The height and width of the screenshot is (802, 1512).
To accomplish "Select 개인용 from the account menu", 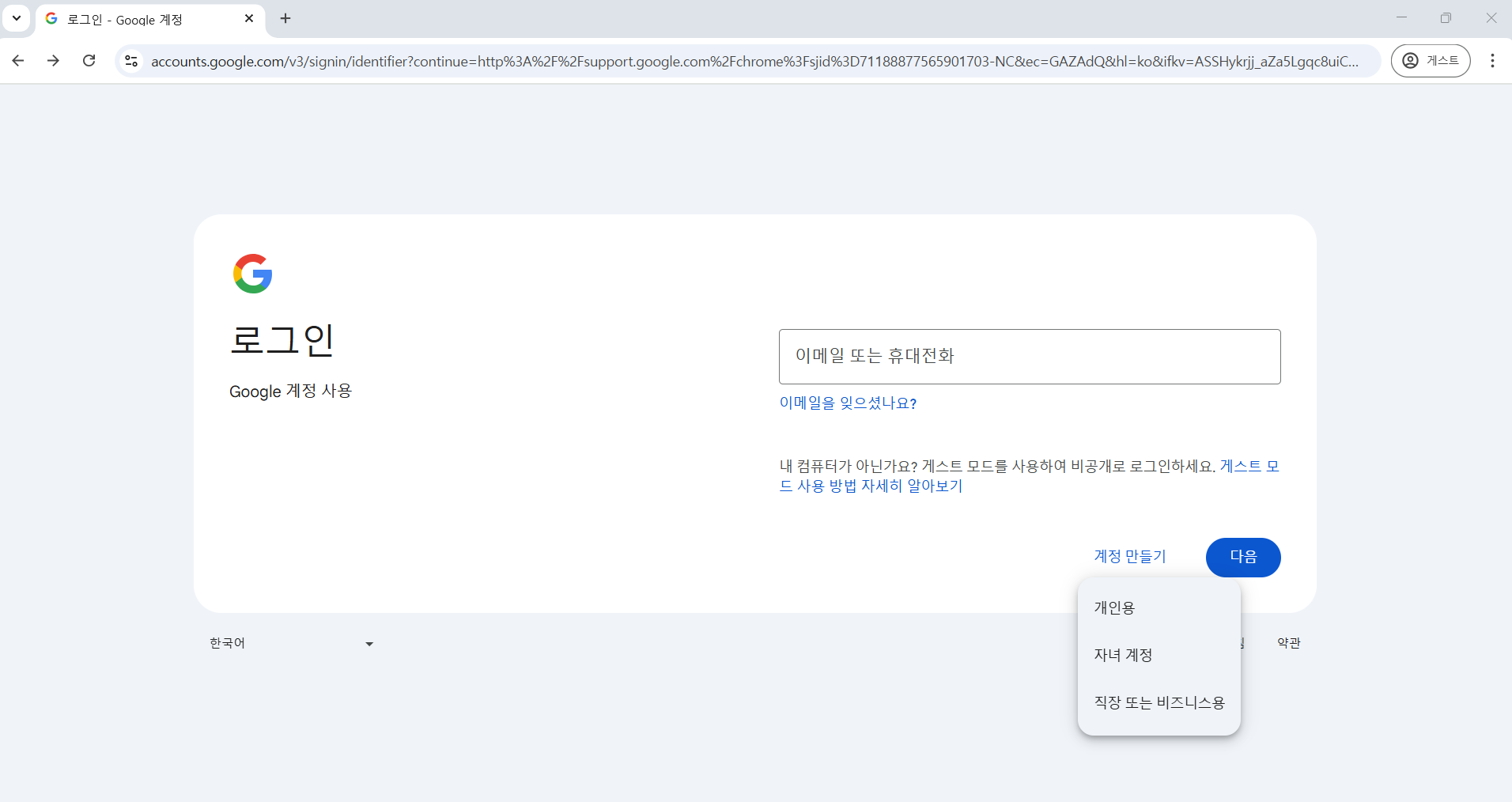I will [1114, 607].
